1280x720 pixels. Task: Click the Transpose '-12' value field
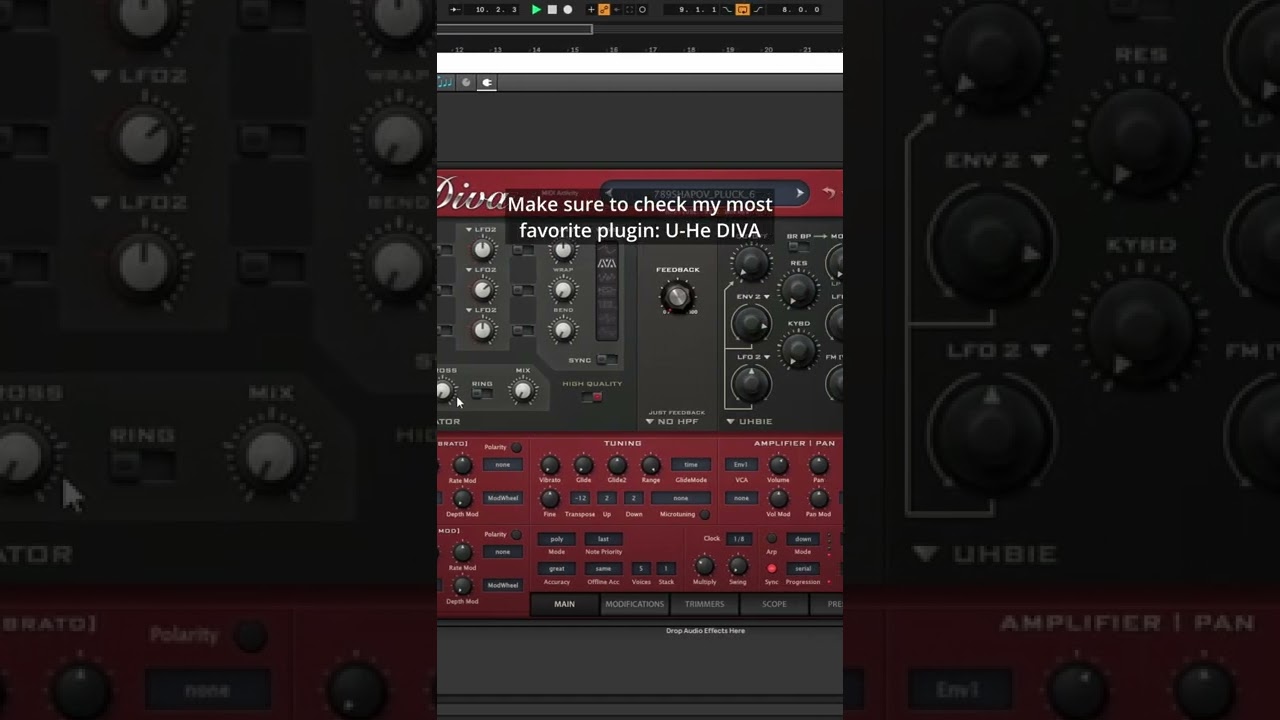(x=580, y=498)
